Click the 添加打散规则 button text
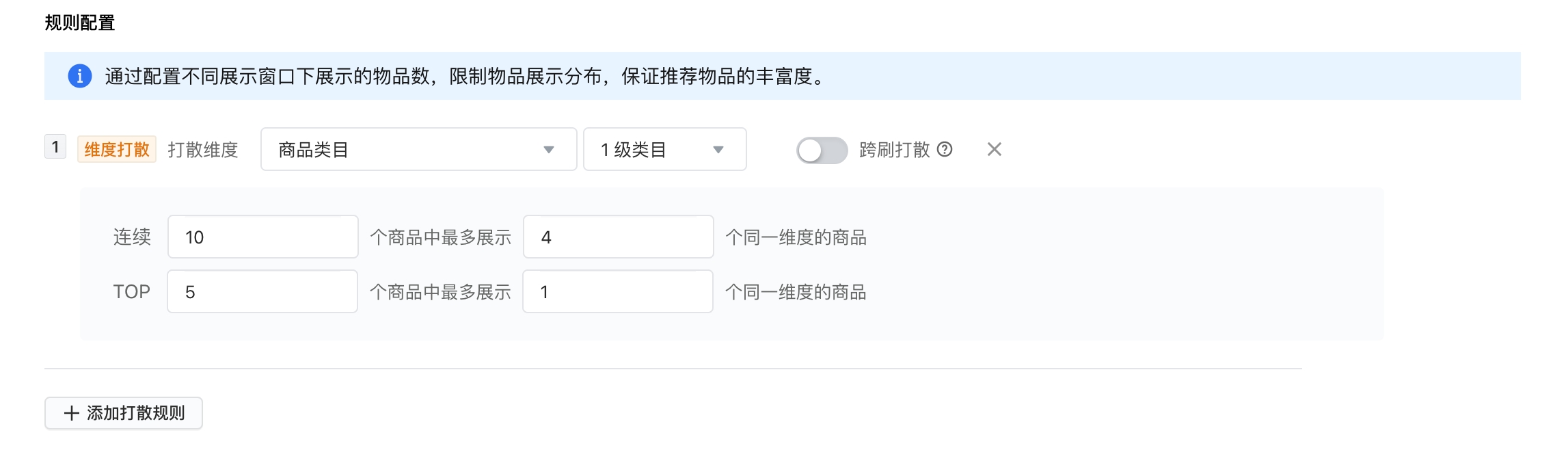Viewport: 1568px width, 450px height. (x=135, y=413)
